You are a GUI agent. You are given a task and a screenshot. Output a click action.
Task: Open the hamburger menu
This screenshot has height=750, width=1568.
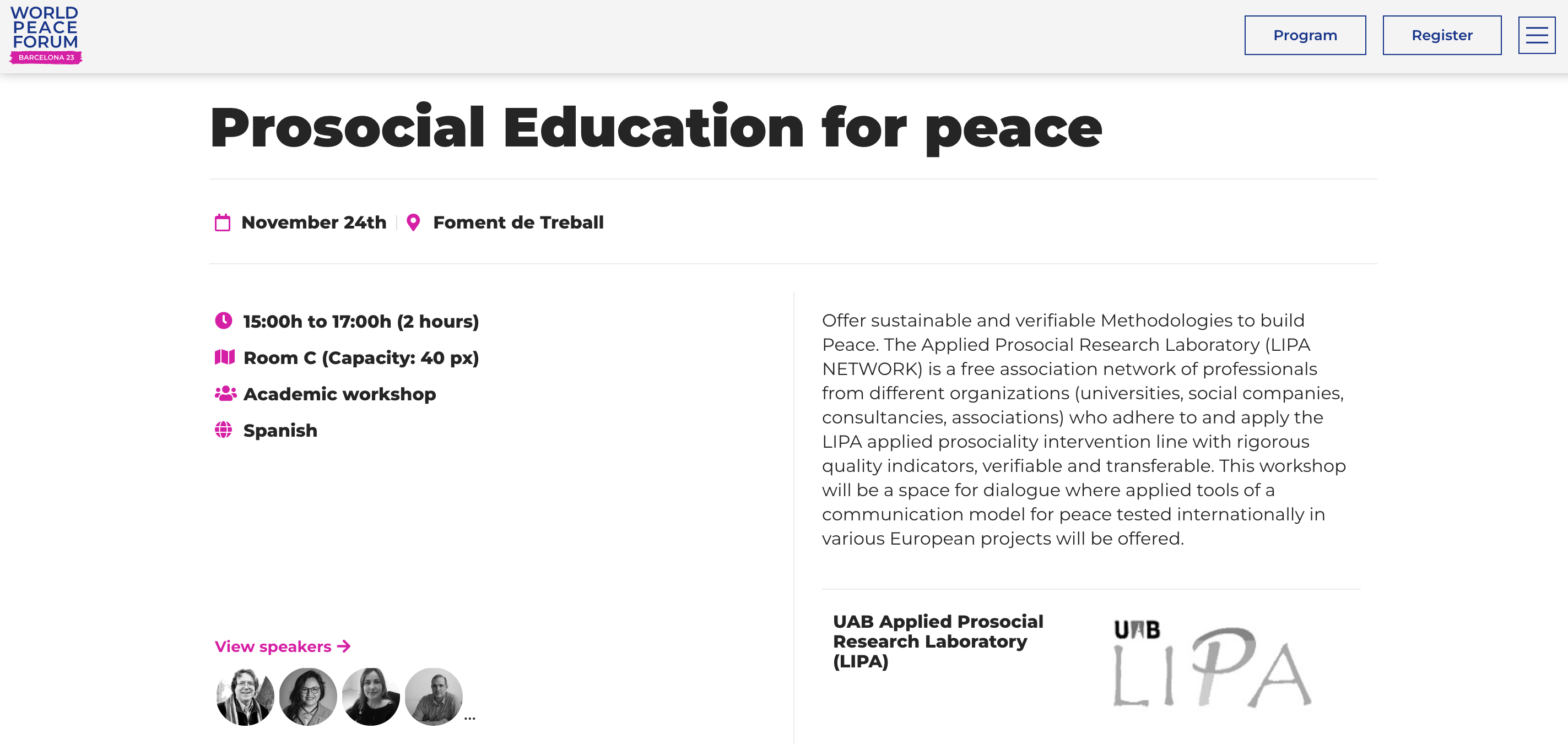1535,35
